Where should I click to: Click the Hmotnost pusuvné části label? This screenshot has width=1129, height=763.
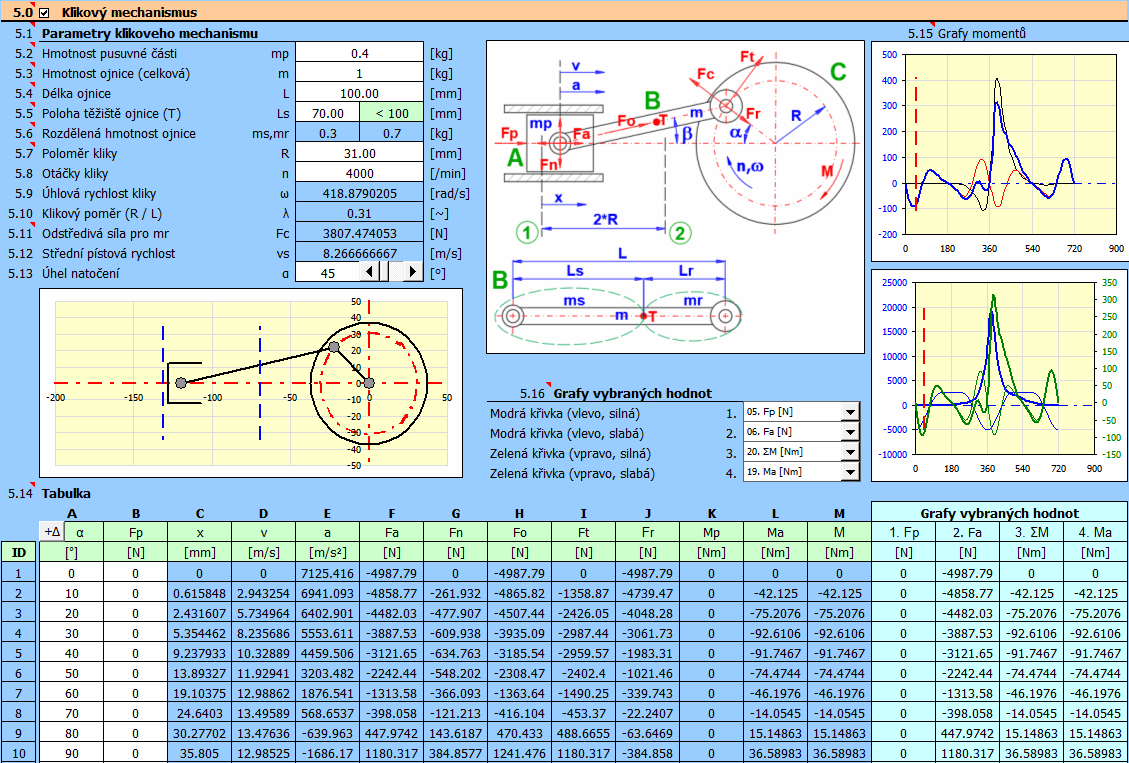coord(109,53)
